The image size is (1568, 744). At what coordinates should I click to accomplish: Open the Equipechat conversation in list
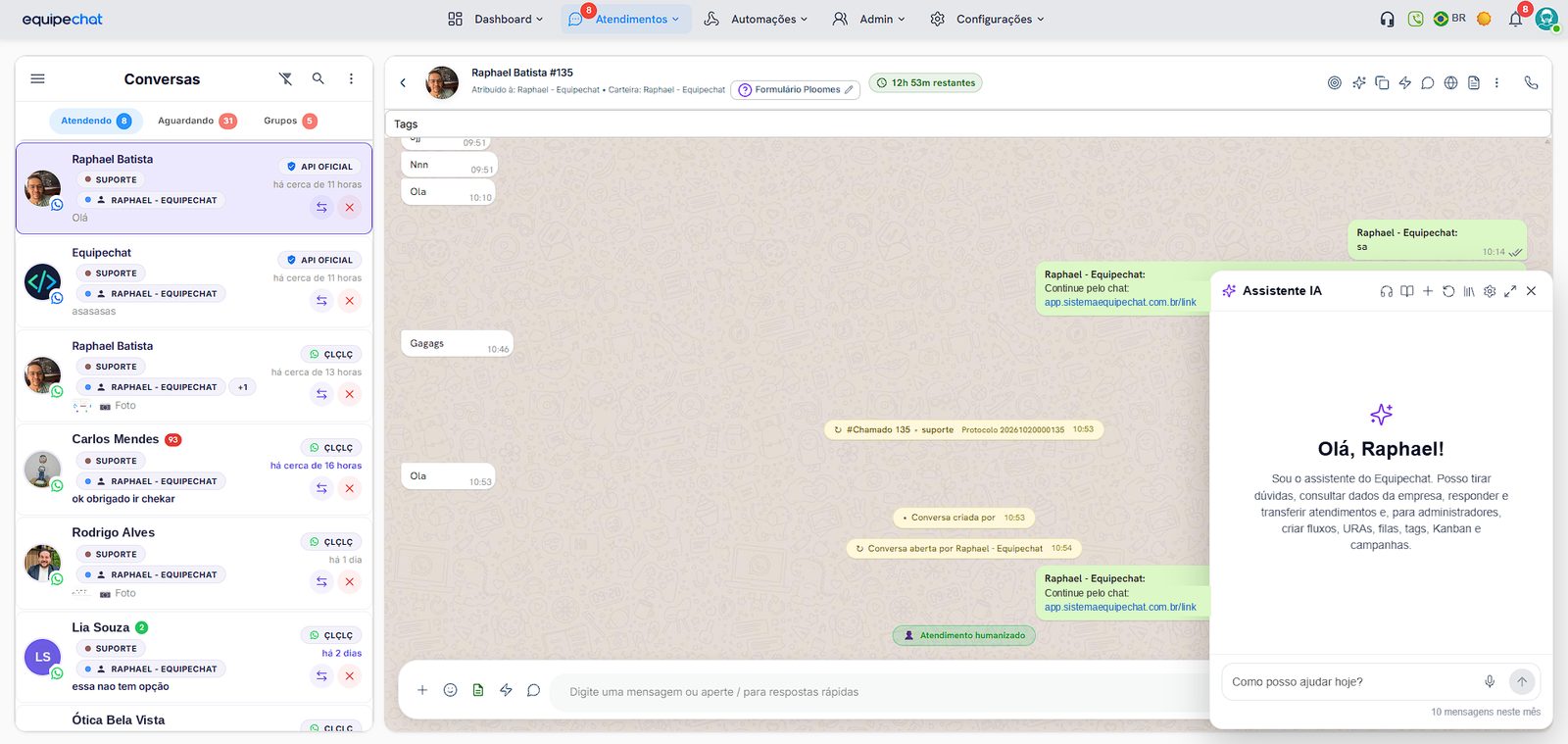[x=194, y=281]
